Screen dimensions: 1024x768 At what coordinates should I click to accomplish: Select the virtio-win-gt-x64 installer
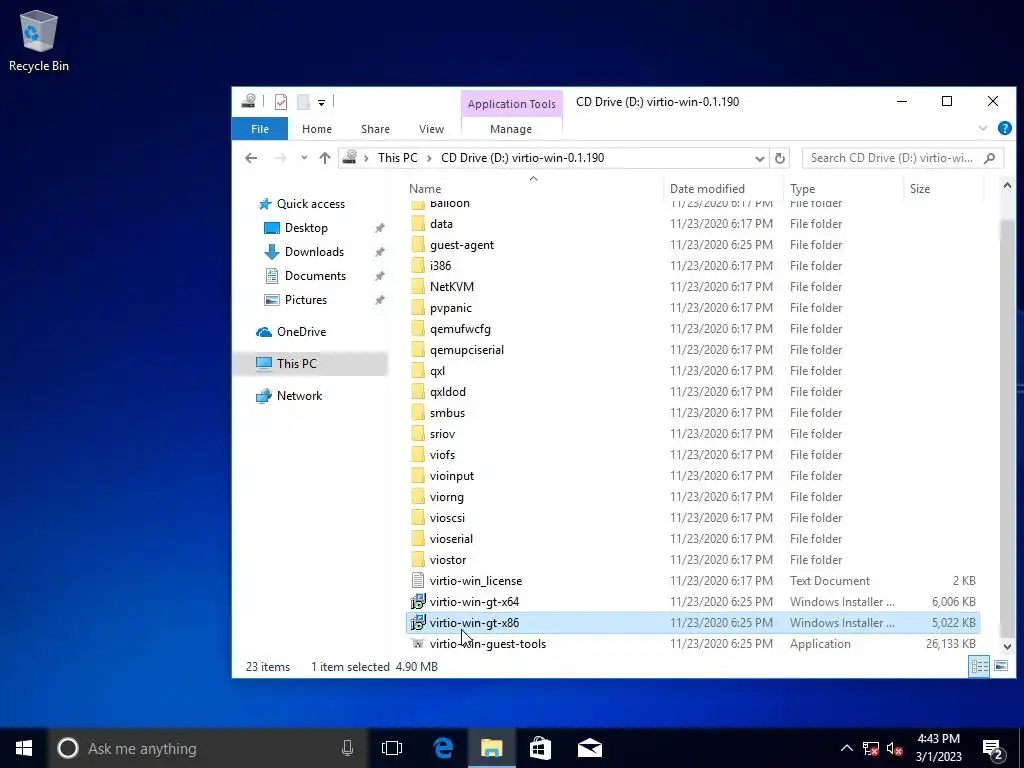click(x=474, y=601)
